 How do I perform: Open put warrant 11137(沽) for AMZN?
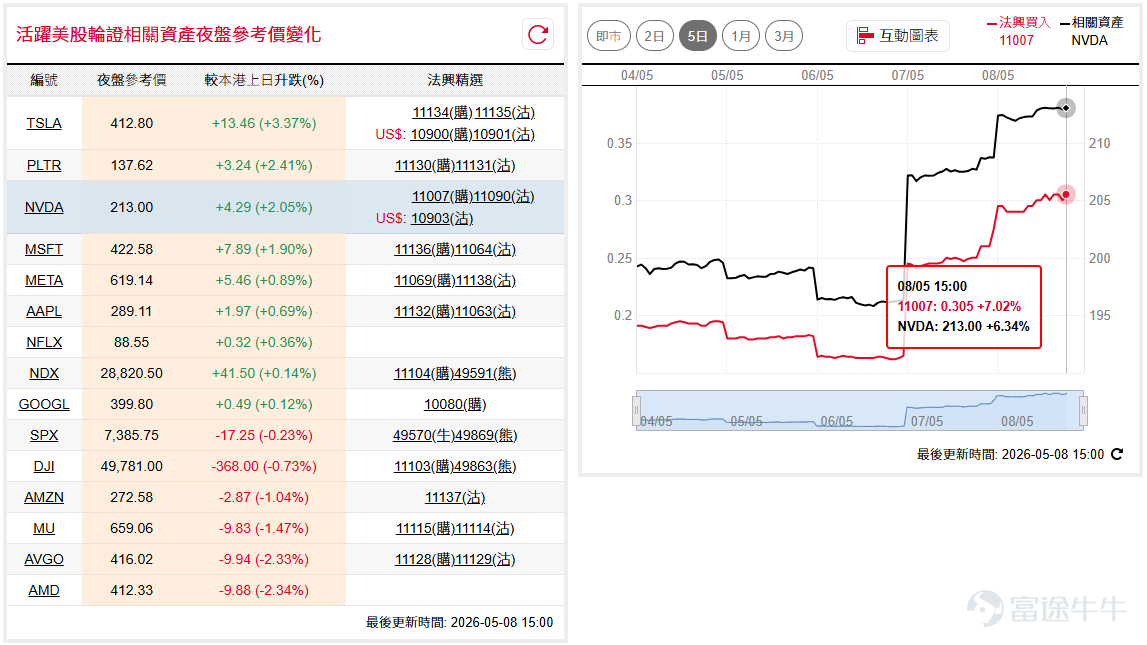point(455,497)
